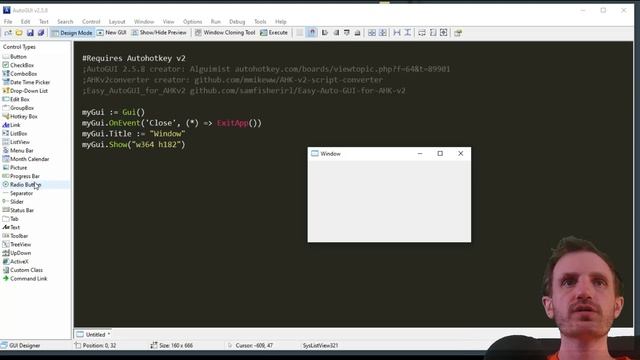Click the Make Same Height icon
The image size is (640, 360).
(x=433, y=33)
